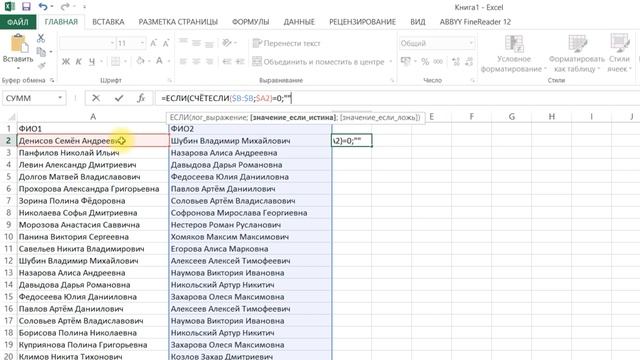Open the ФАЙЛ tab
The image size is (640, 360).
(x=18, y=22)
